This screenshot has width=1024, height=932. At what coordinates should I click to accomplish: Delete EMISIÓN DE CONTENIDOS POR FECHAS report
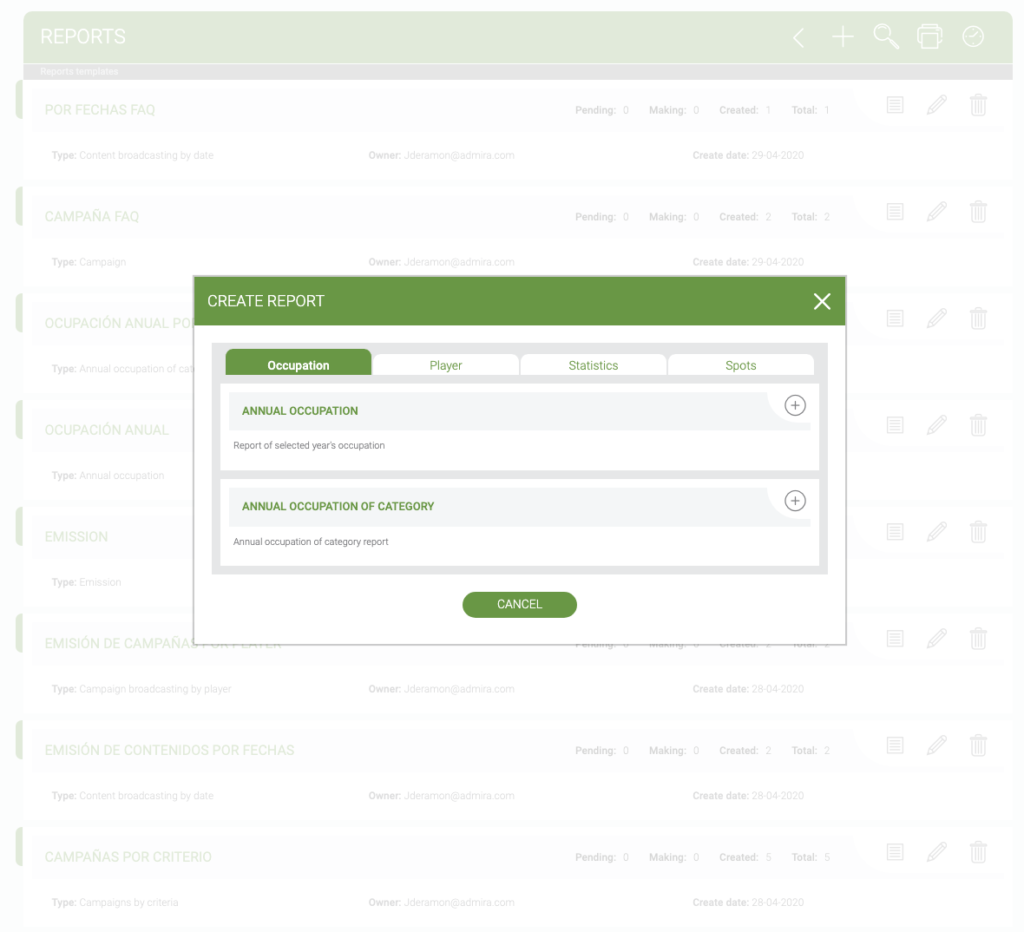coord(978,745)
